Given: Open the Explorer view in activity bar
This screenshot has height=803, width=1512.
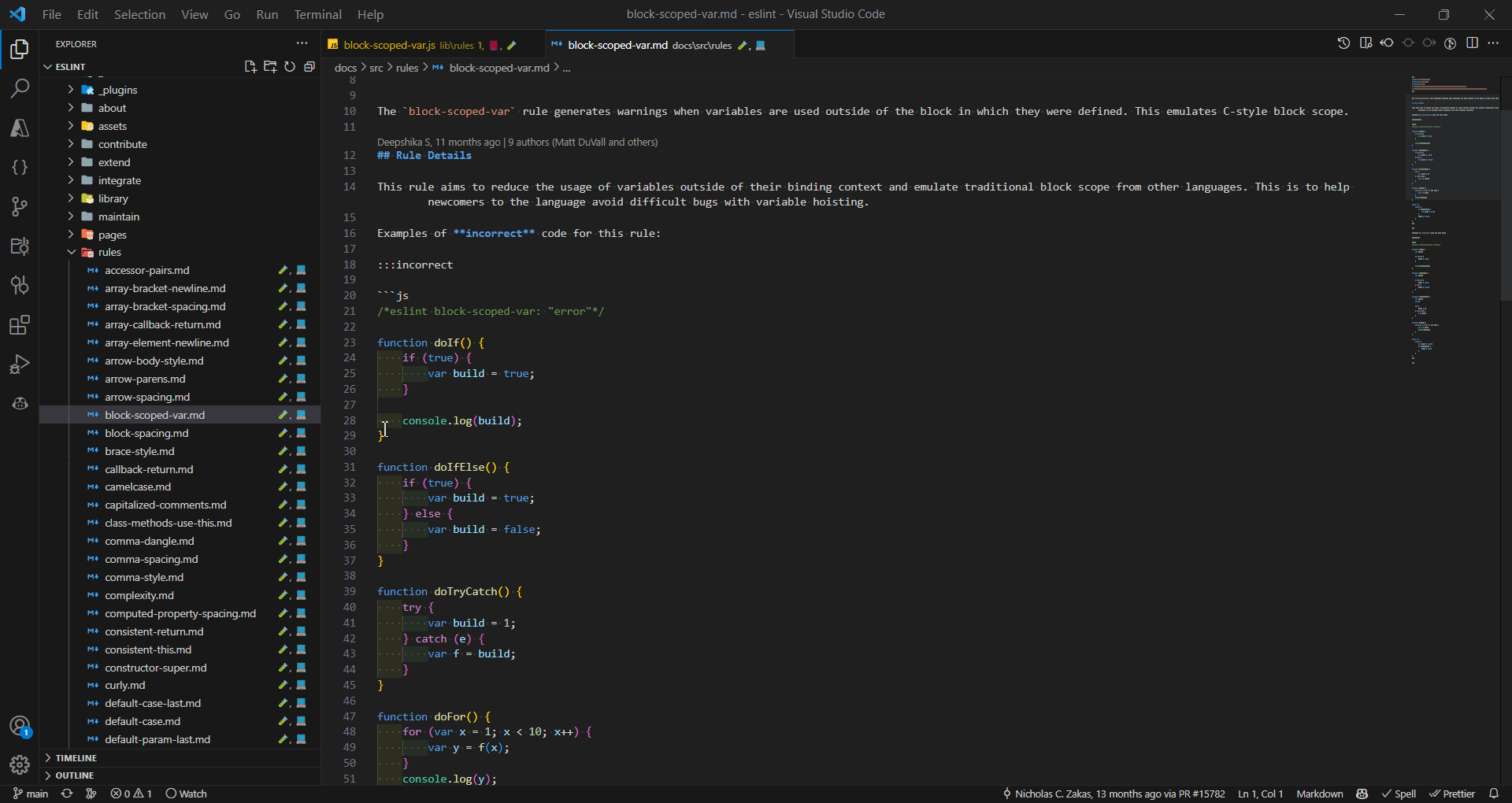Looking at the screenshot, I should (20, 50).
